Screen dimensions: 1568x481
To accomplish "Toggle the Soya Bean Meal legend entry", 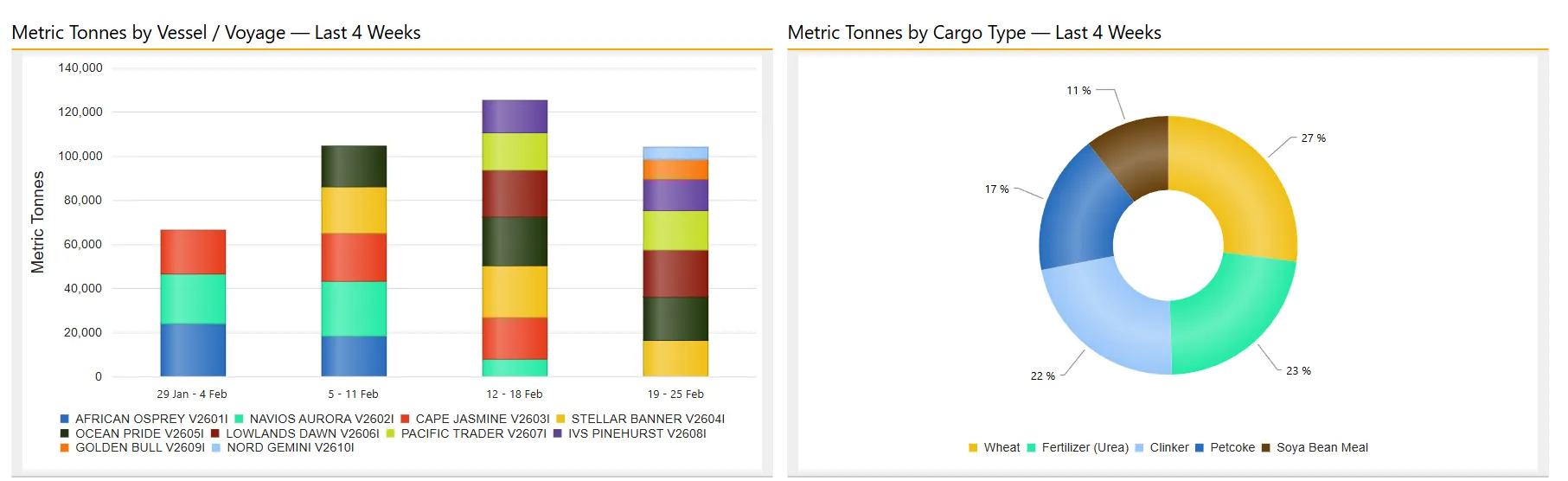I will click(1315, 447).
